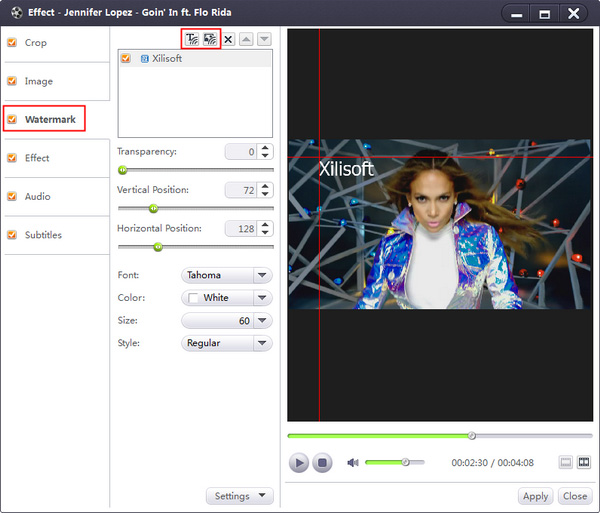
Task: Open the Size dropdown showing 60
Action: [x=227, y=321]
